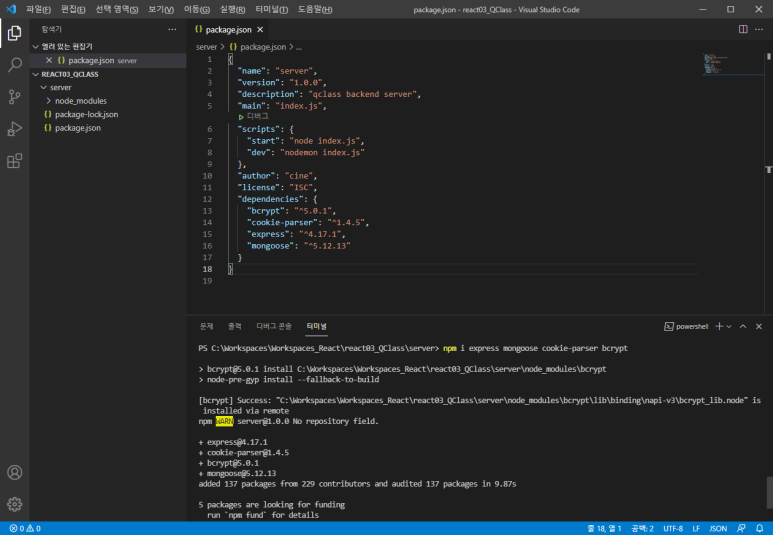Image resolution: width=773 pixels, height=535 pixels.
Task: Change JSON language mode
Action: (718, 529)
